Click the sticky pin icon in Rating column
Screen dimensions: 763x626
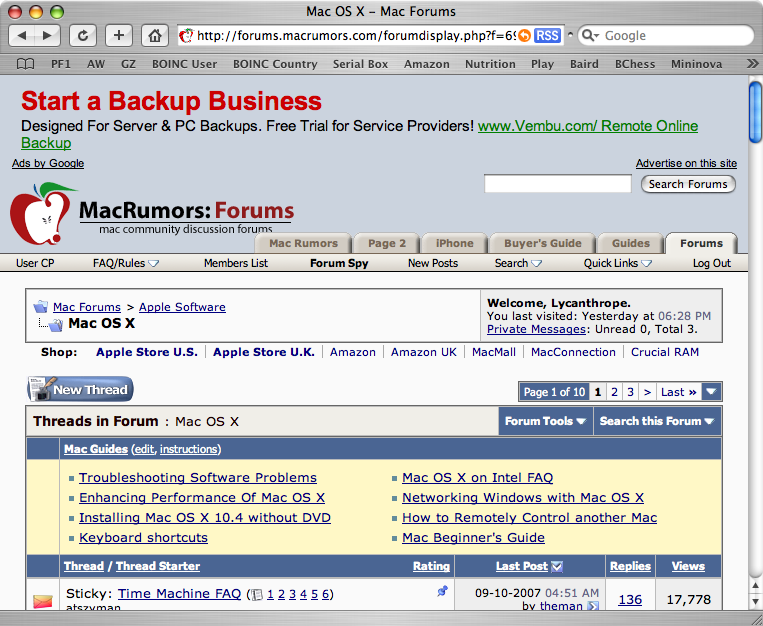[442, 591]
